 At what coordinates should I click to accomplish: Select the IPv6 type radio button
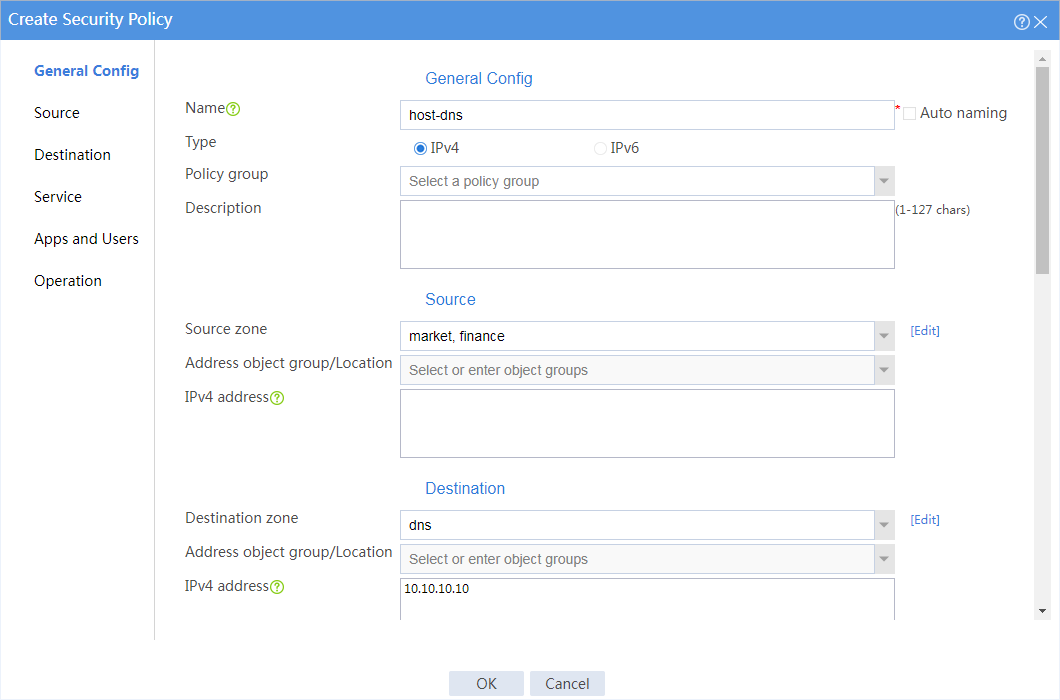click(x=600, y=148)
